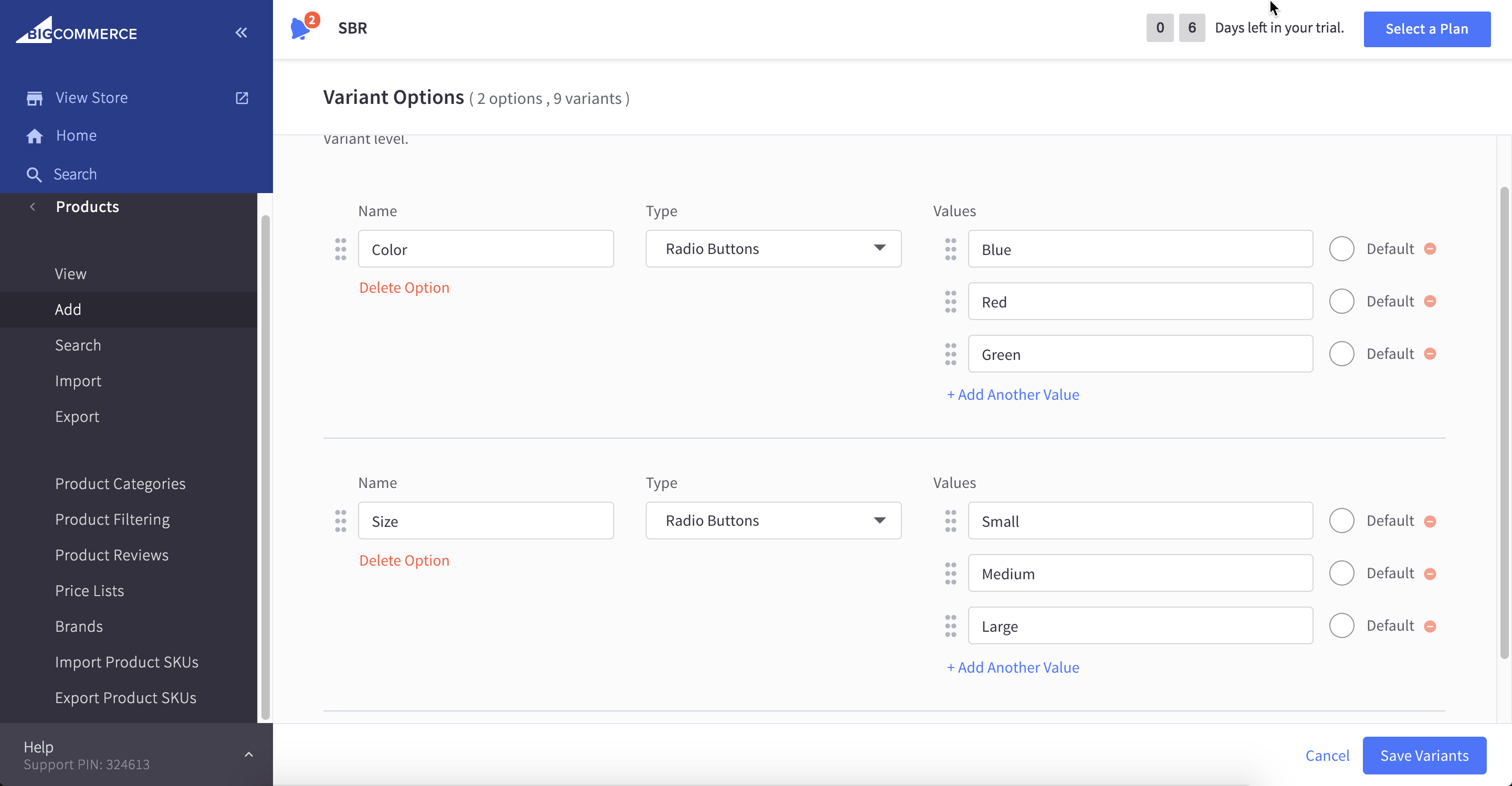Grab the Green value drag handle

pyautogui.click(x=951, y=354)
